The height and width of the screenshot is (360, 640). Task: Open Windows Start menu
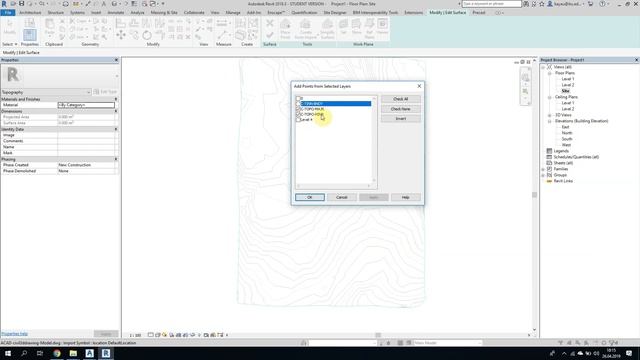pos(8,353)
